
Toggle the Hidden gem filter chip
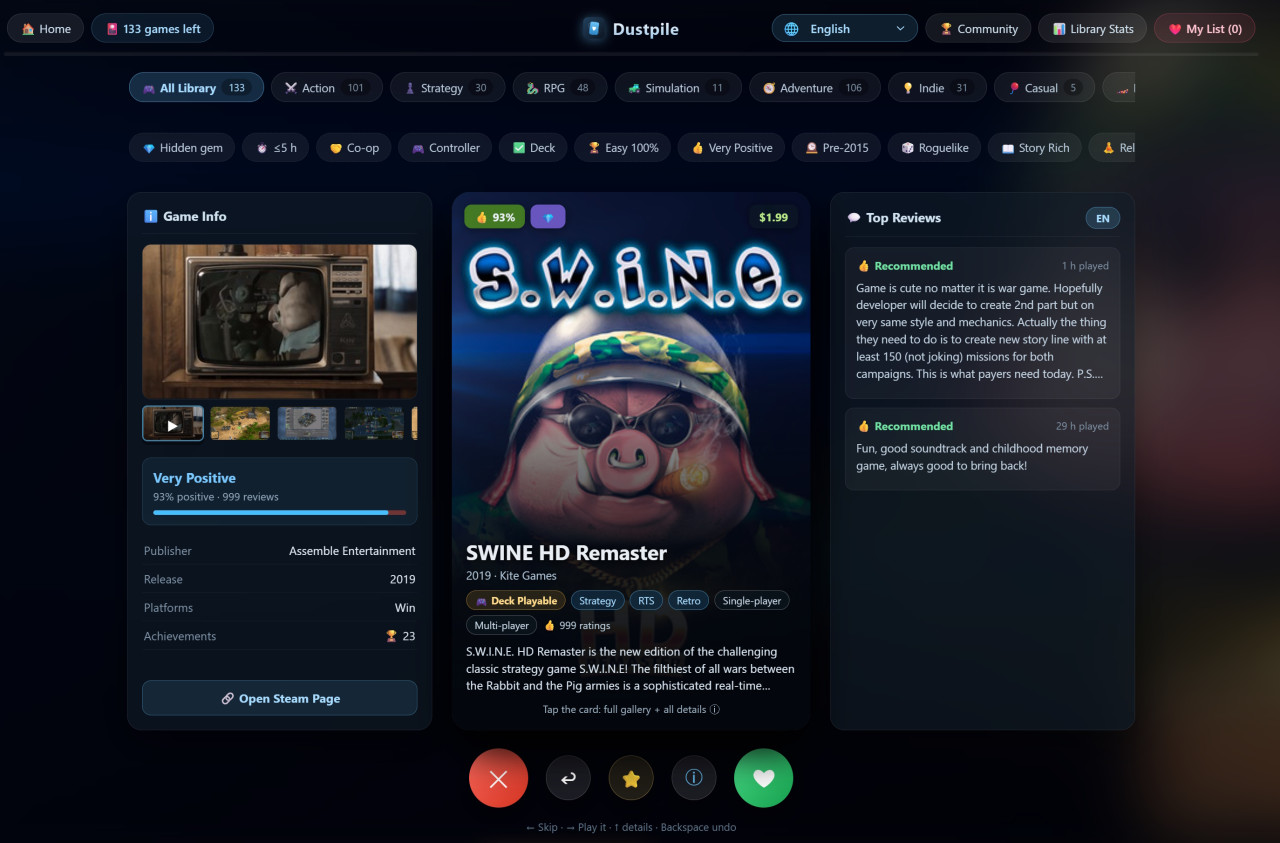click(182, 148)
